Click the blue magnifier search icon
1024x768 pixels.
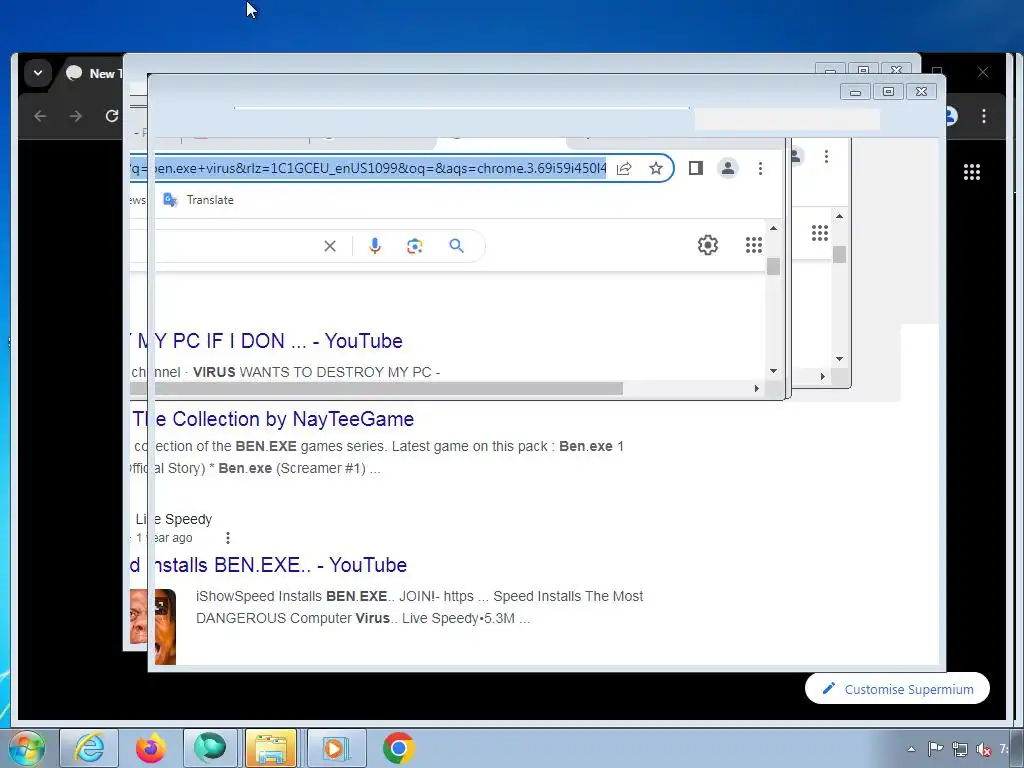(456, 246)
